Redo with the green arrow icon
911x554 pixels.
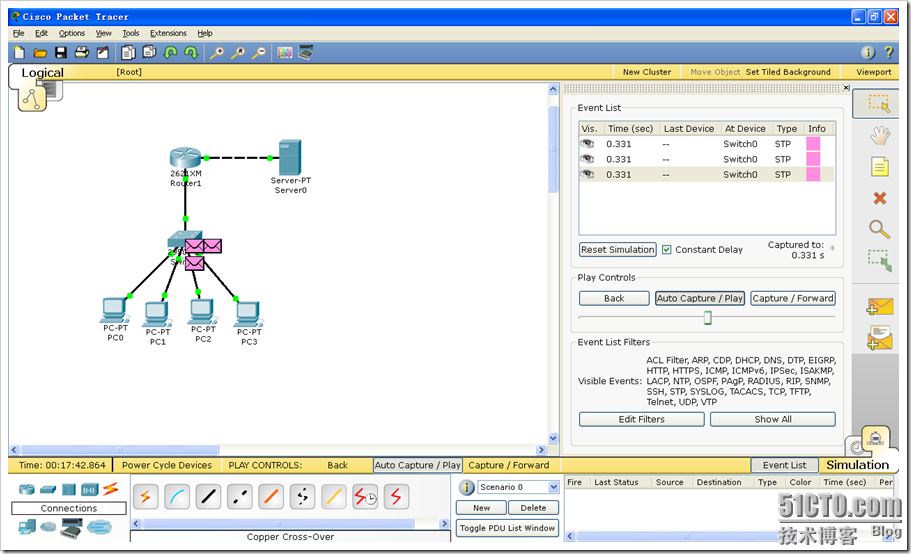click(191, 53)
